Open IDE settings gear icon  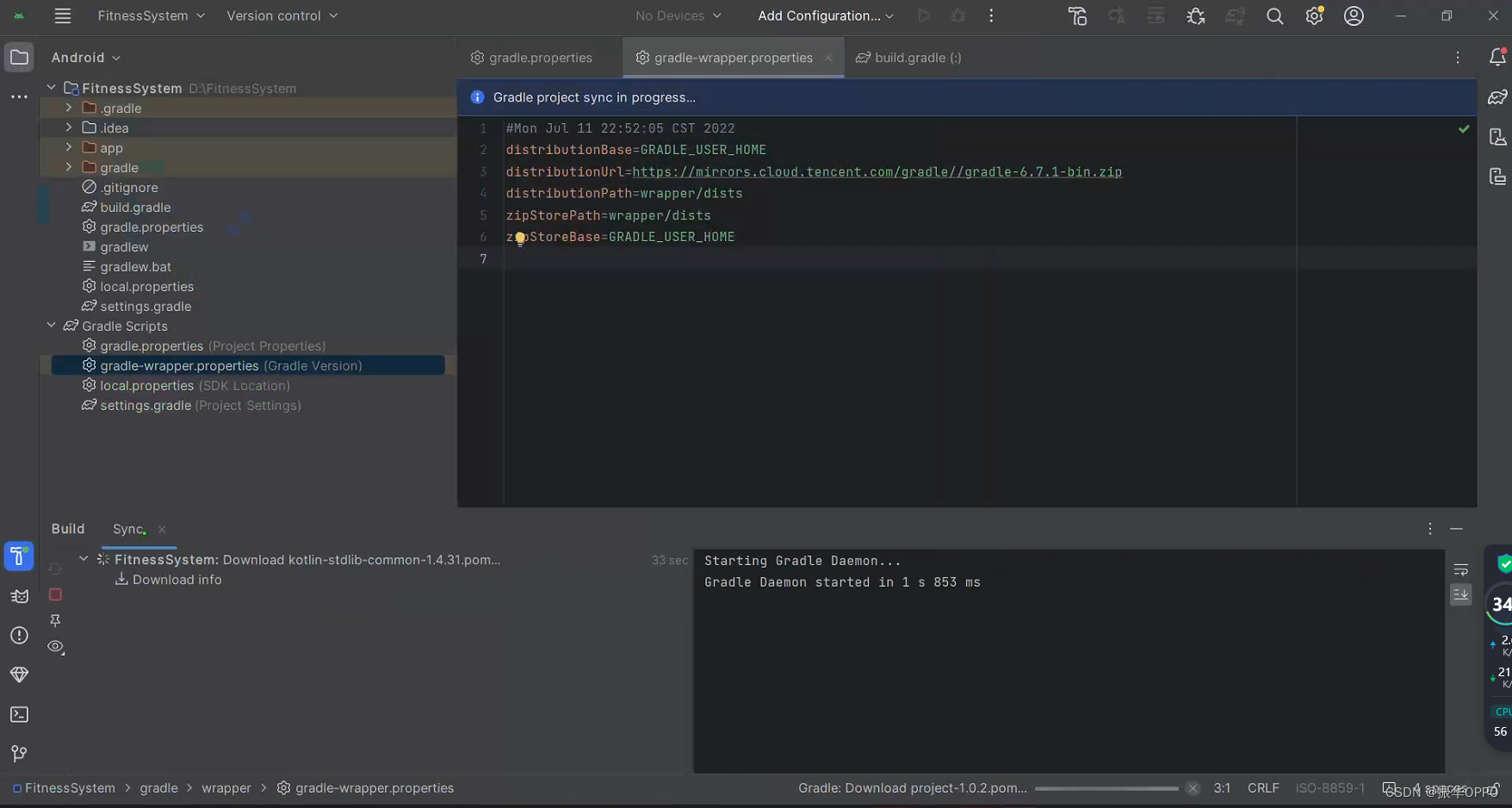point(1314,16)
